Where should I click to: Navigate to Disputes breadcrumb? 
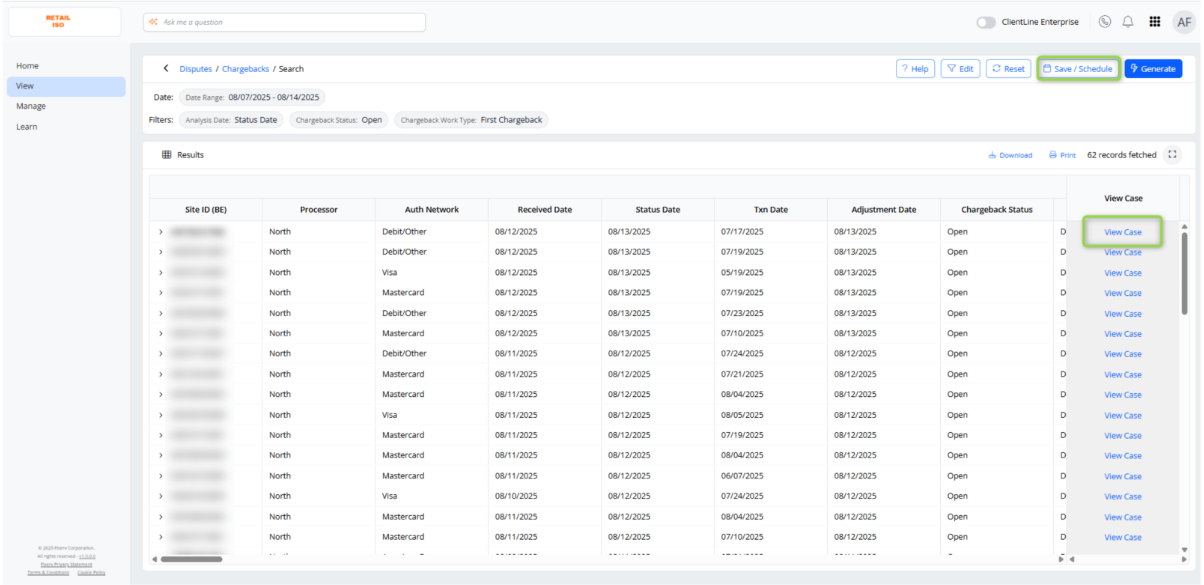[x=195, y=69]
